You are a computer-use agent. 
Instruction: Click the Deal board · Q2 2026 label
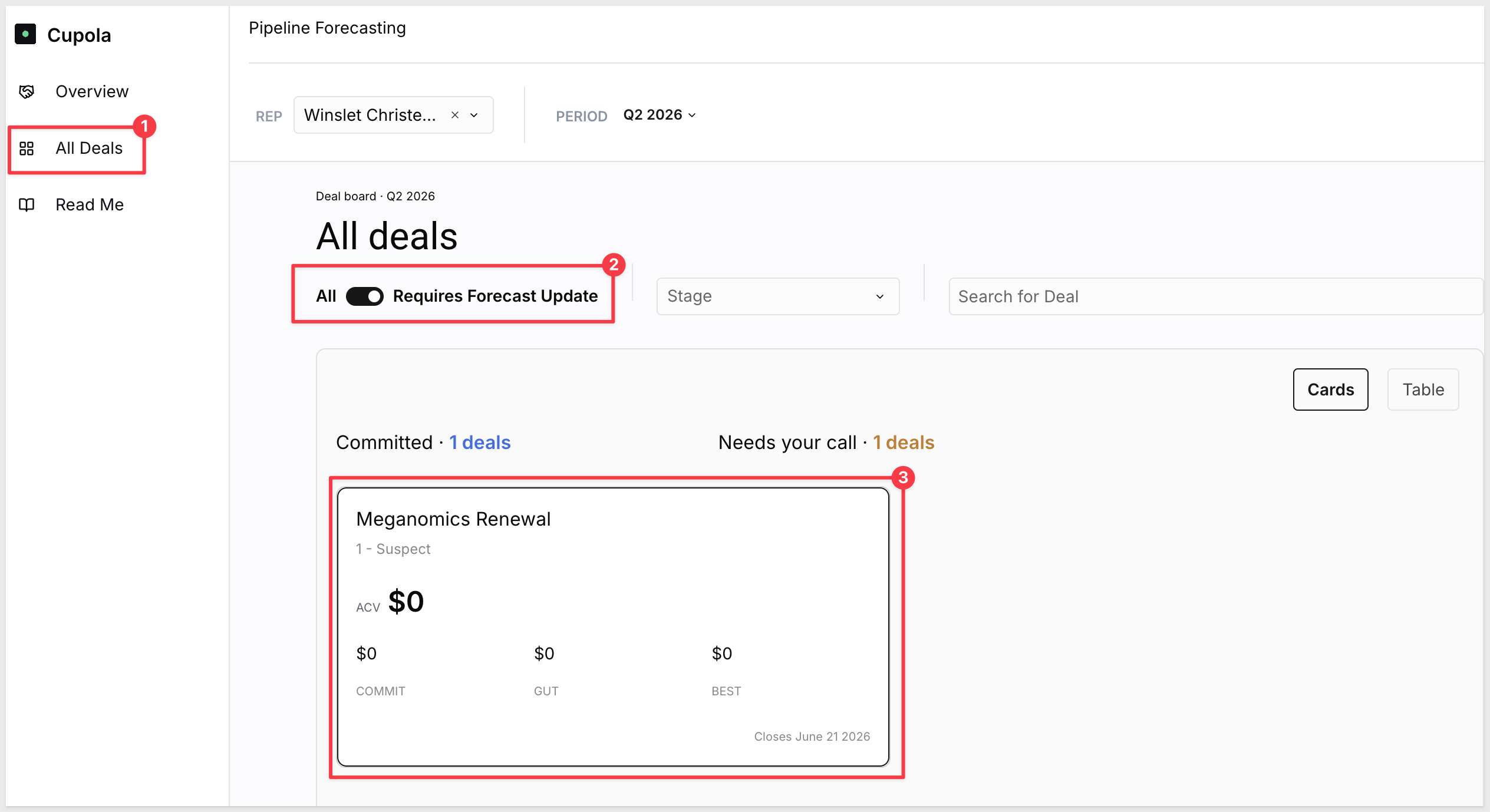pos(375,196)
